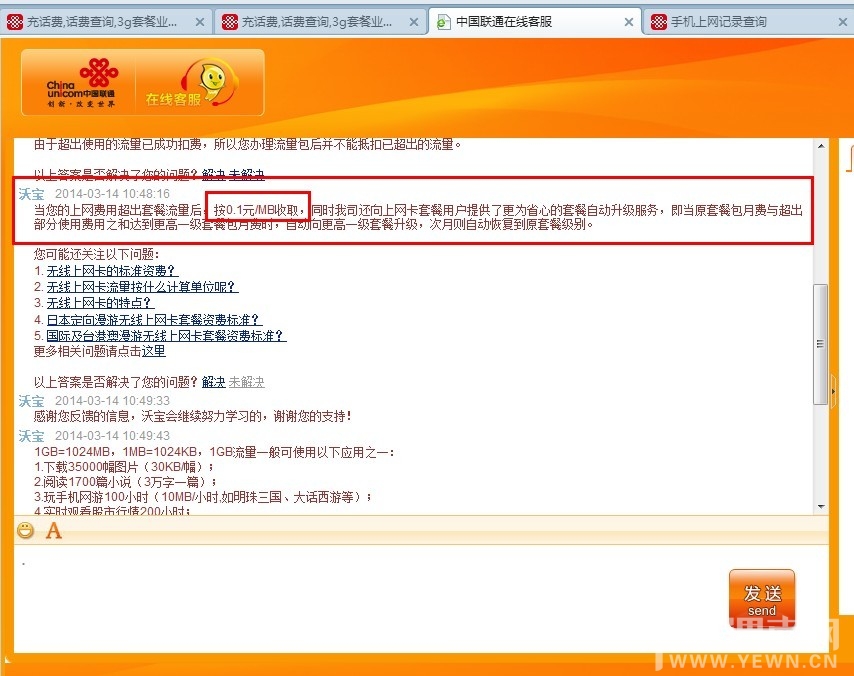Click the 在线客服 mascot icon
Screen dimensions: 854x676
(x=209, y=82)
